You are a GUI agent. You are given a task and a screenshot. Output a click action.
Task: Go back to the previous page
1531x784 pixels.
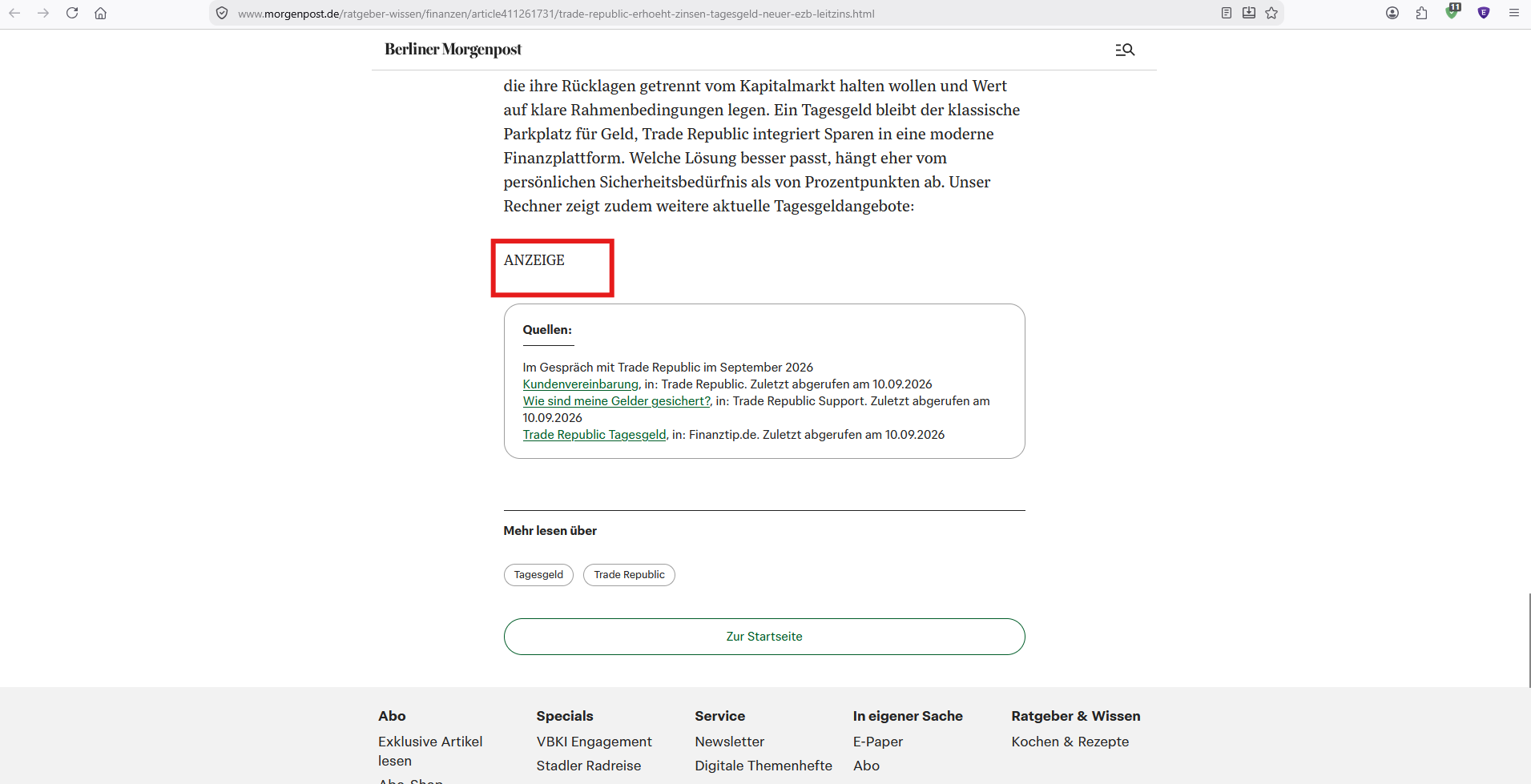14,13
